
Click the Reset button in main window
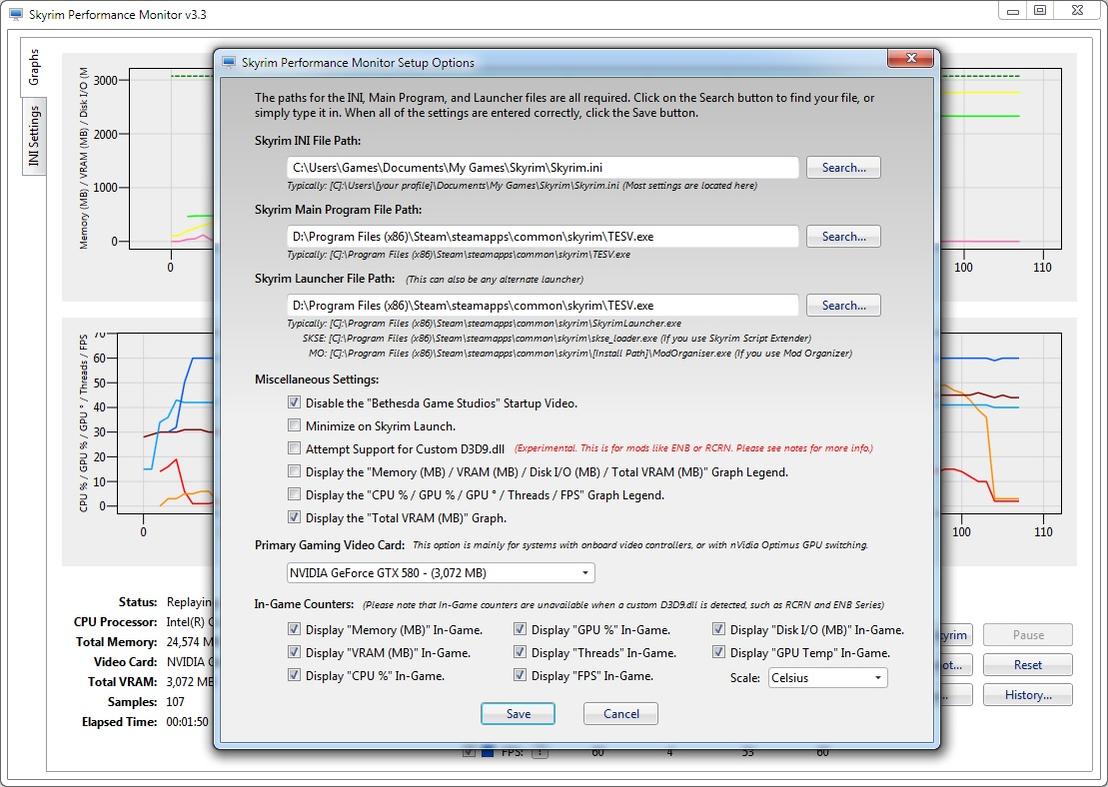[1027, 665]
